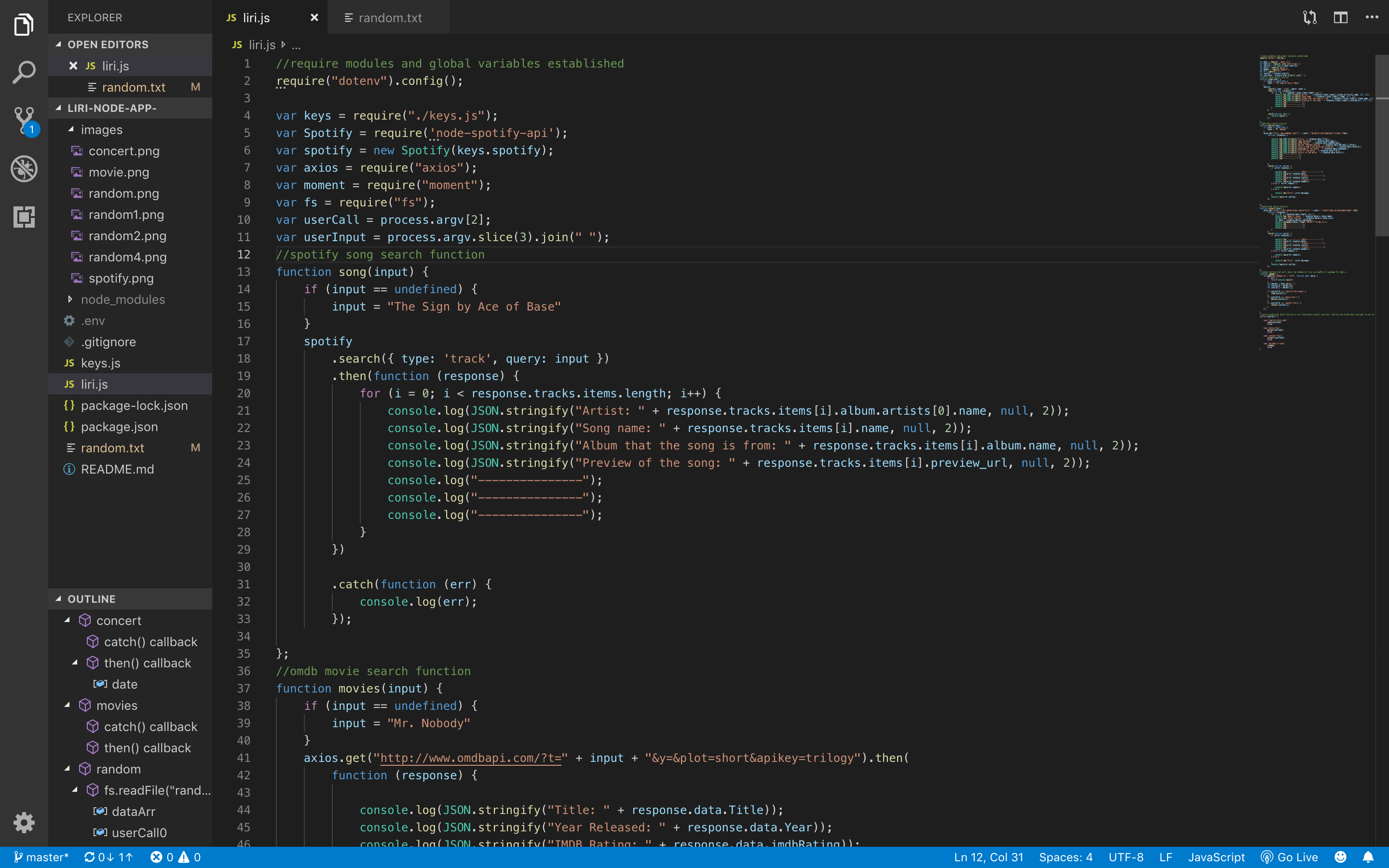Click the Manage gear icon
The width and height of the screenshot is (1389, 868).
(x=24, y=822)
